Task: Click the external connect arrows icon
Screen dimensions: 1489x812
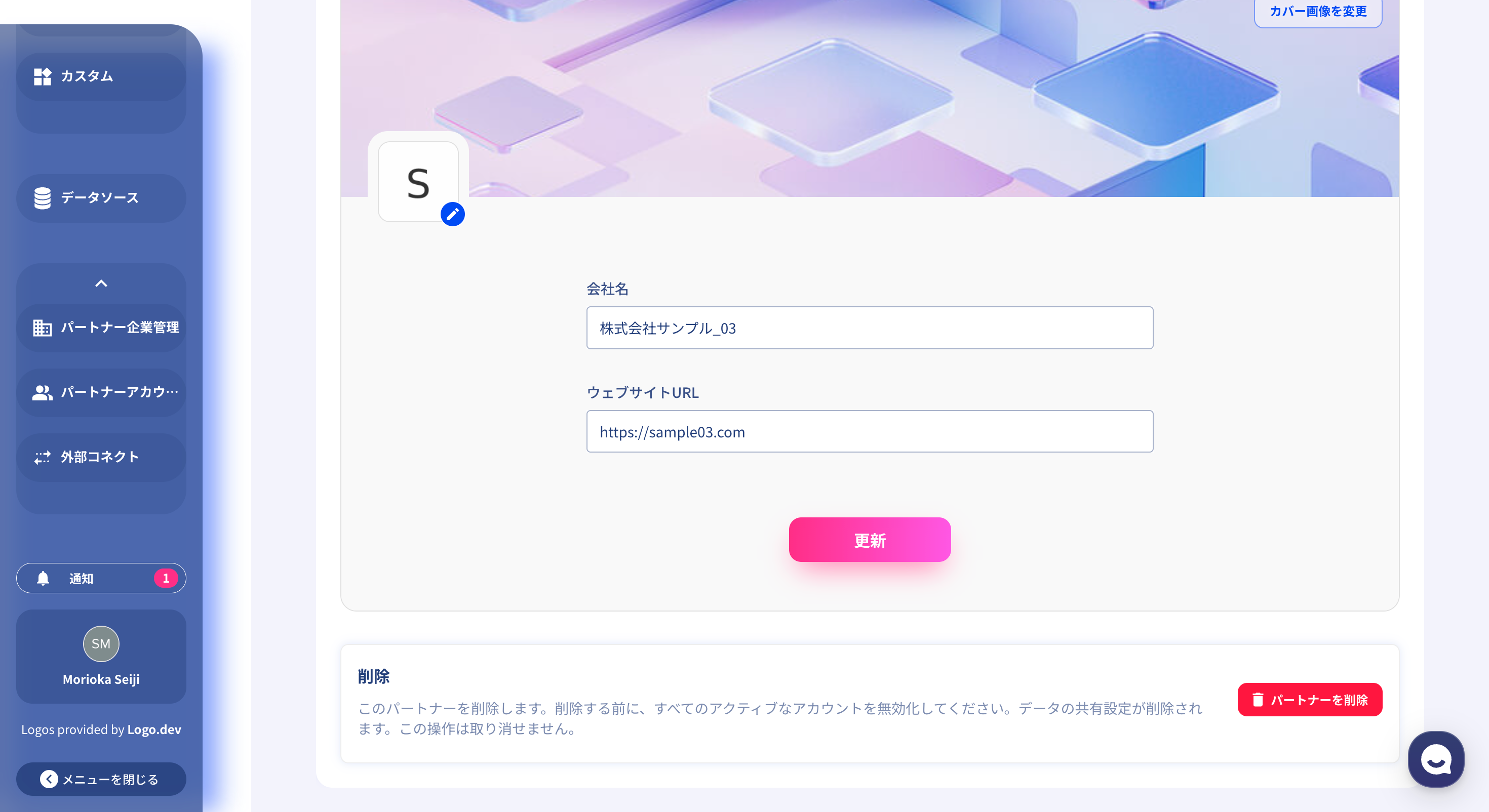Action: point(42,457)
